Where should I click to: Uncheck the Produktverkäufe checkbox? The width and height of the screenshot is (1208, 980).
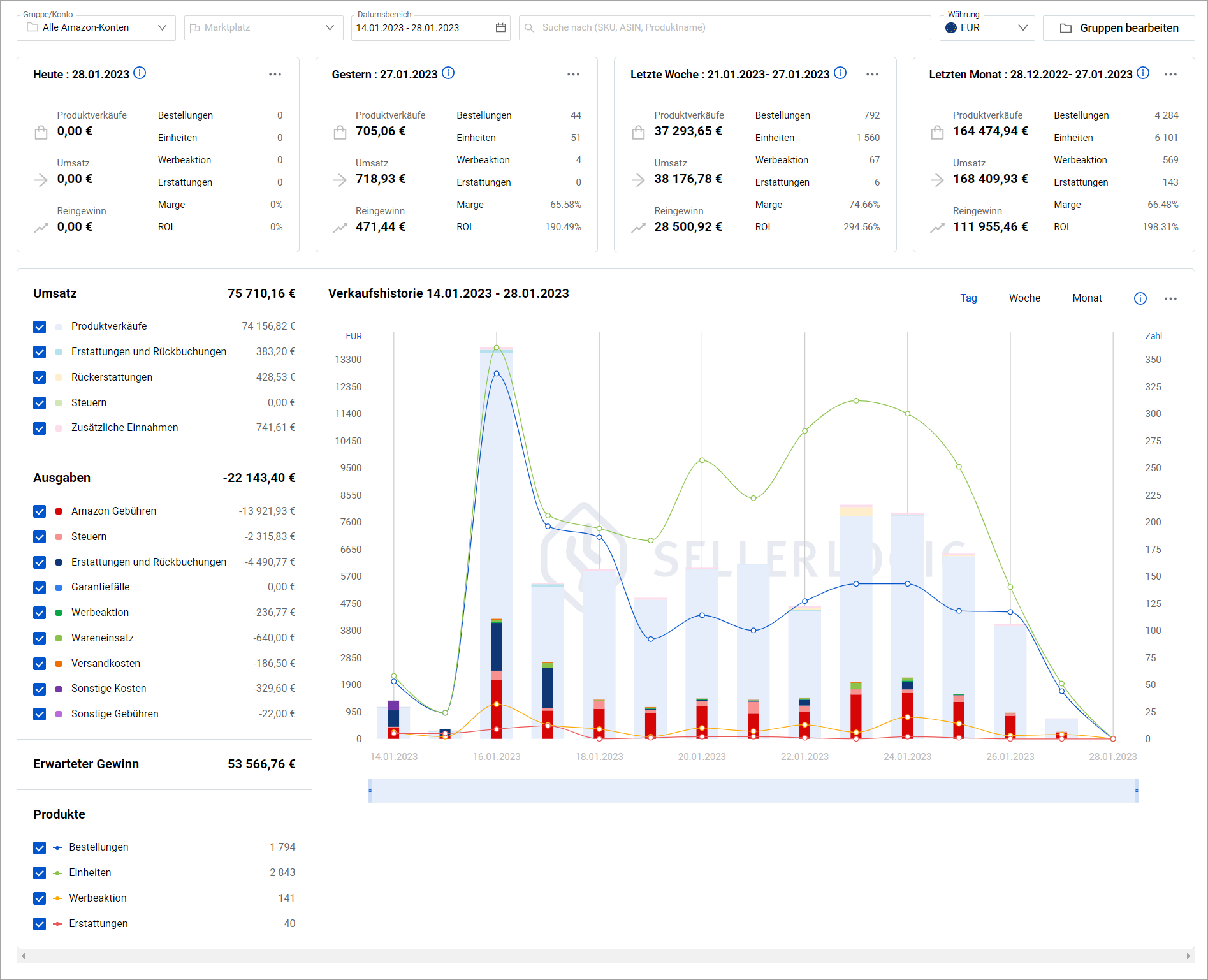click(40, 327)
